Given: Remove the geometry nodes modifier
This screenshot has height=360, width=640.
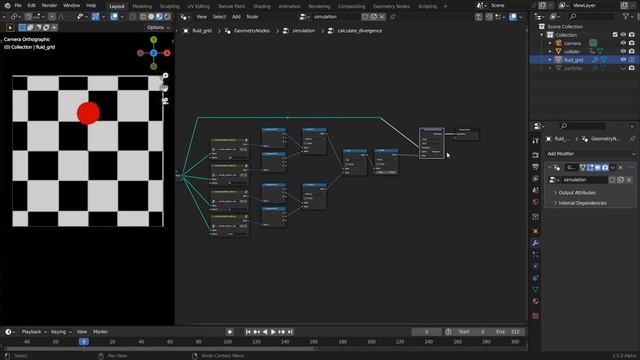Looking at the screenshot, I should (x=620, y=167).
